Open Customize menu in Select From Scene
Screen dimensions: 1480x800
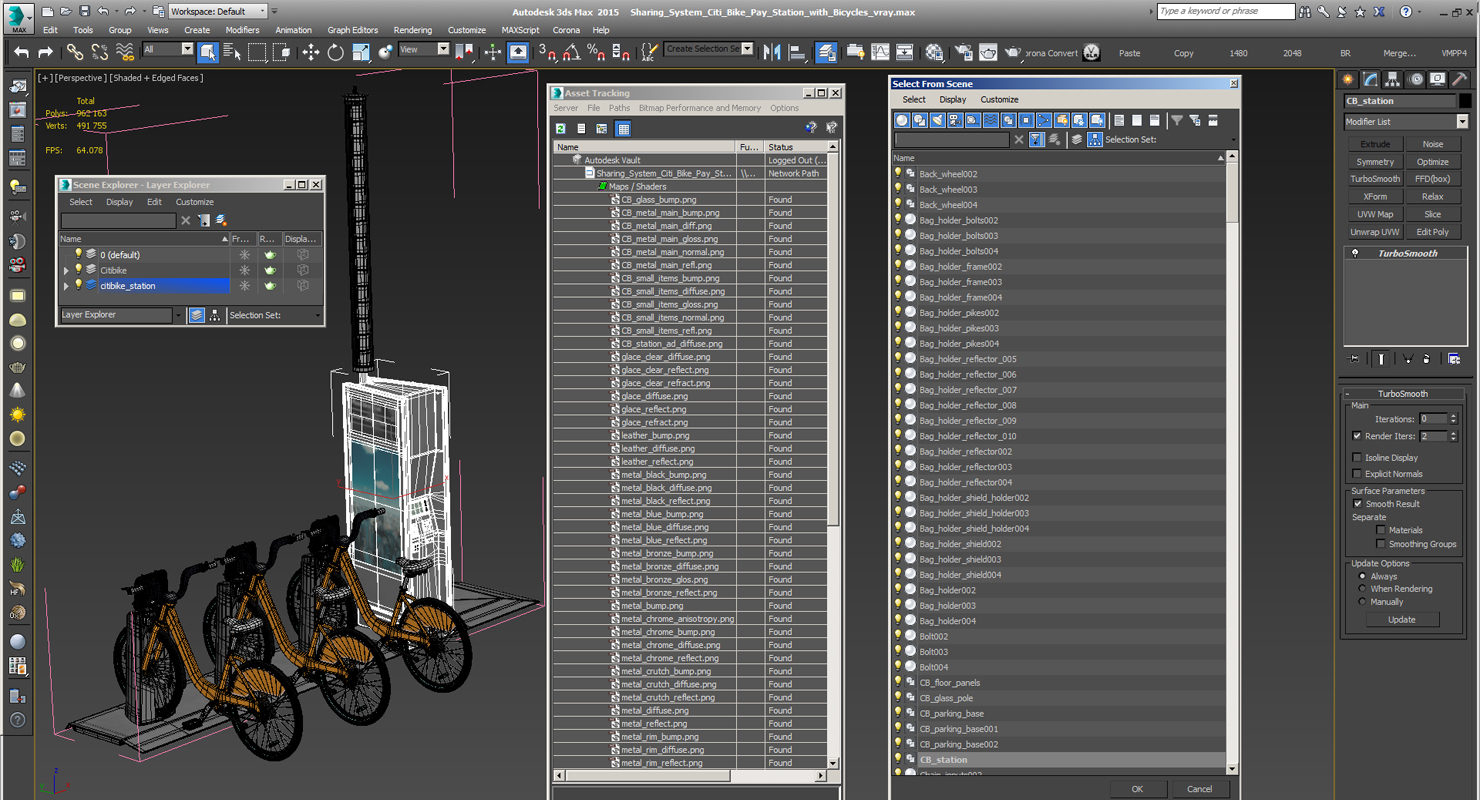coord(999,100)
